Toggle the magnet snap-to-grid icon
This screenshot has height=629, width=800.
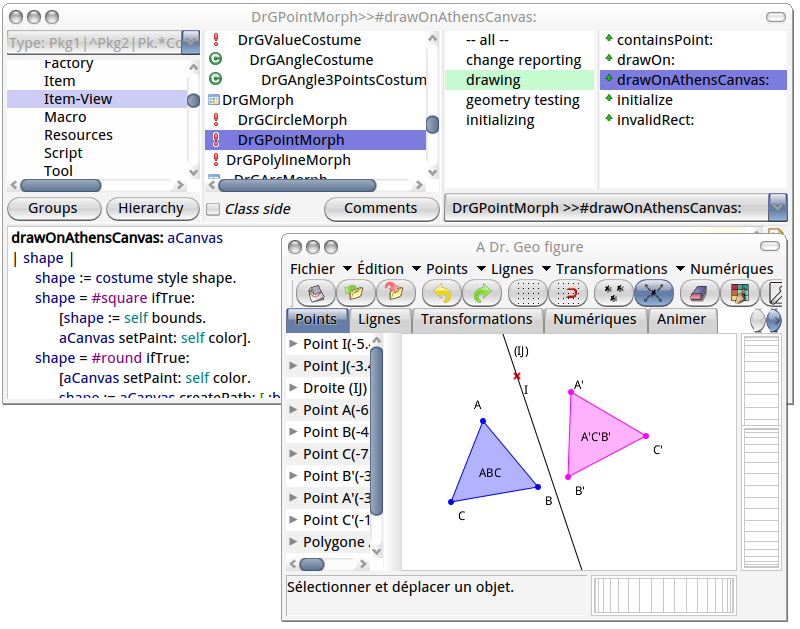567,292
